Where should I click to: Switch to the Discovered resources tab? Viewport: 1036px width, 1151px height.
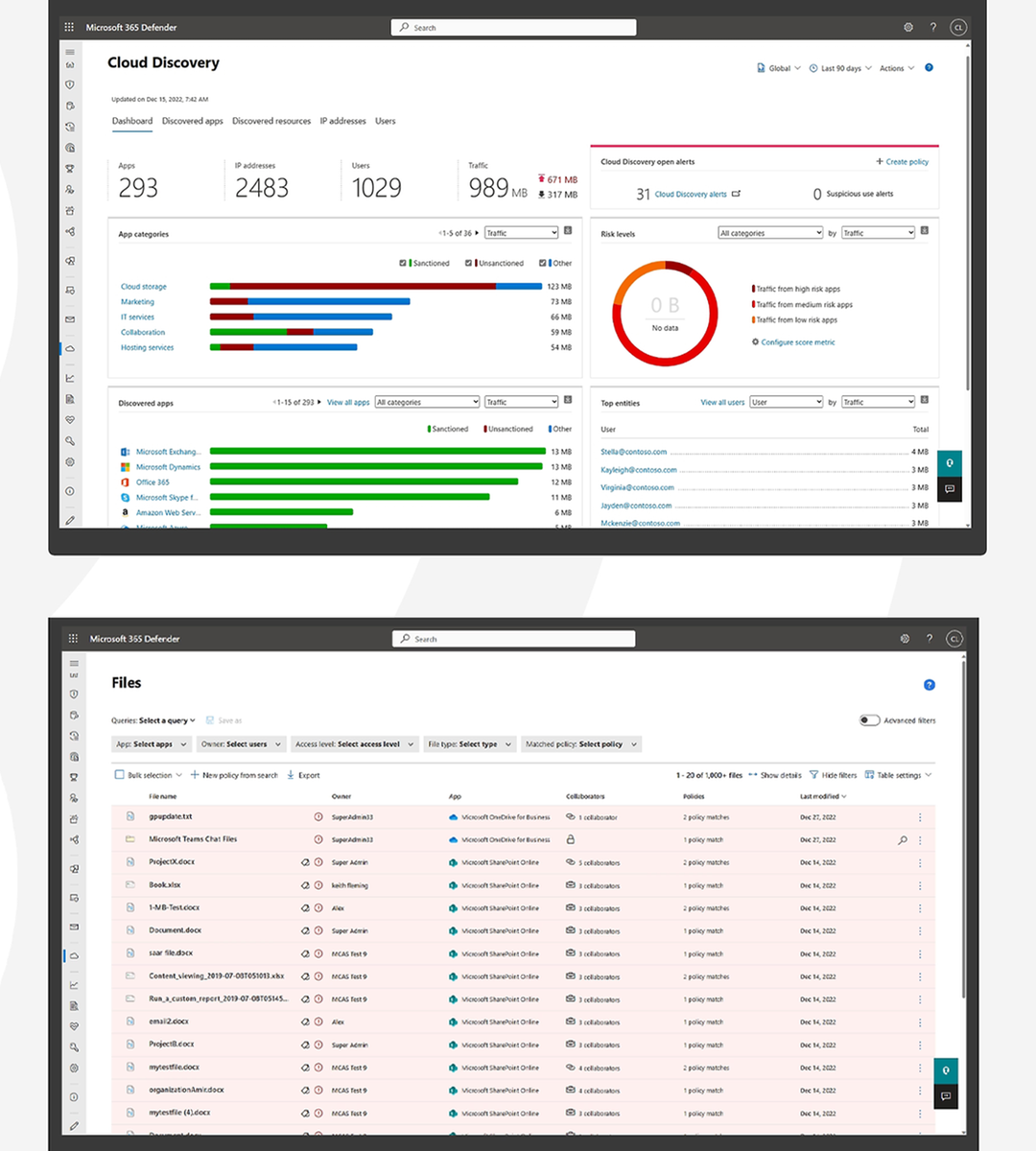271,121
